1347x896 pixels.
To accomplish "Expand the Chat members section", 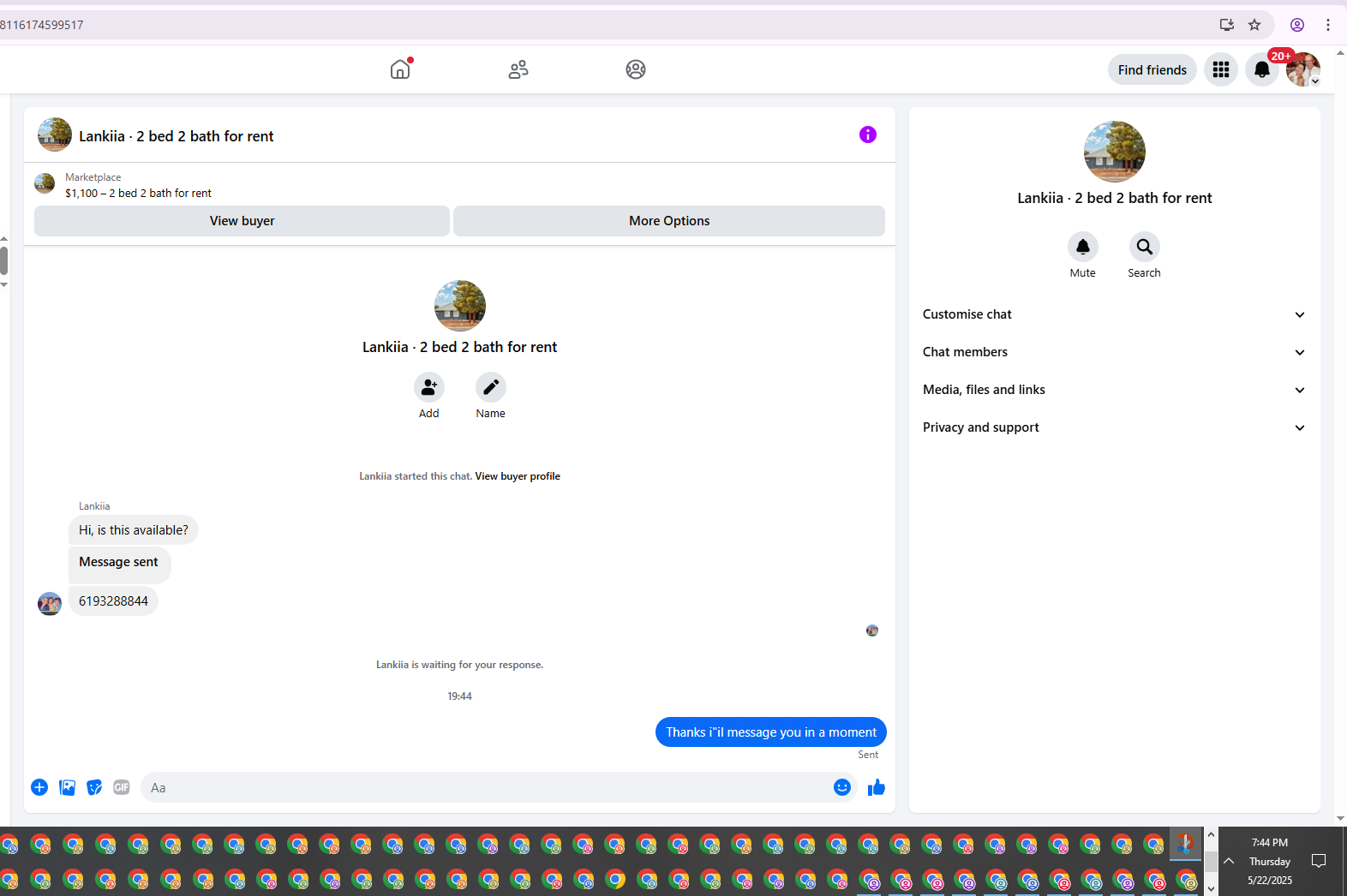I will (1115, 352).
